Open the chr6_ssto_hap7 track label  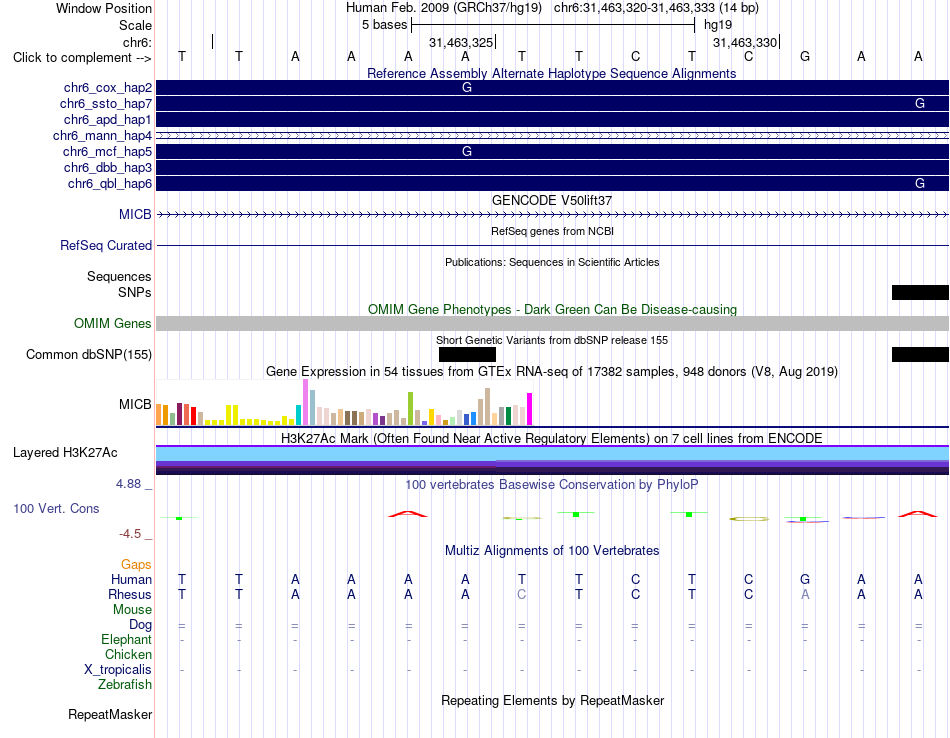pyautogui.click(x=106, y=104)
